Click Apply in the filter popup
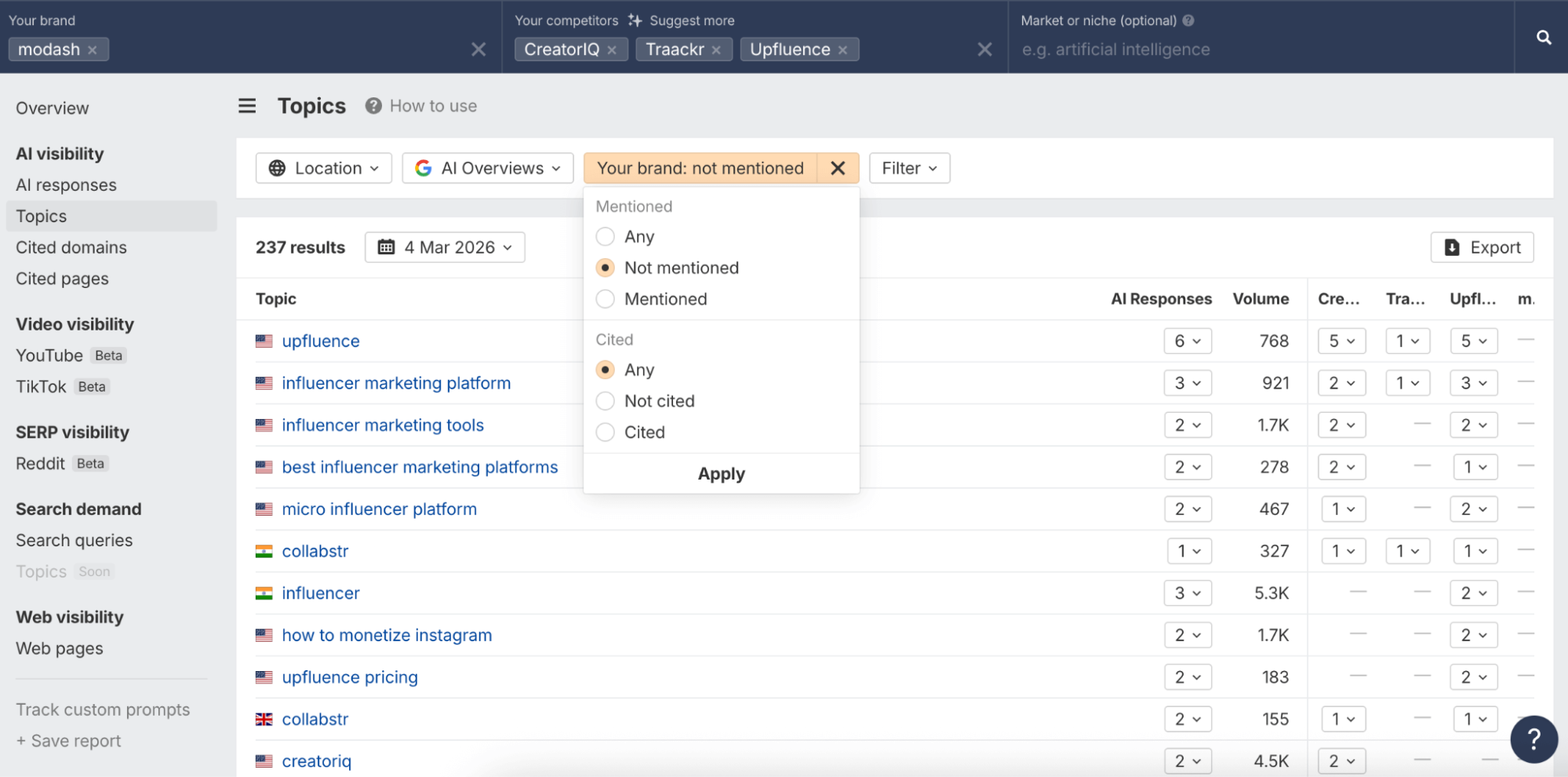 pos(722,474)
